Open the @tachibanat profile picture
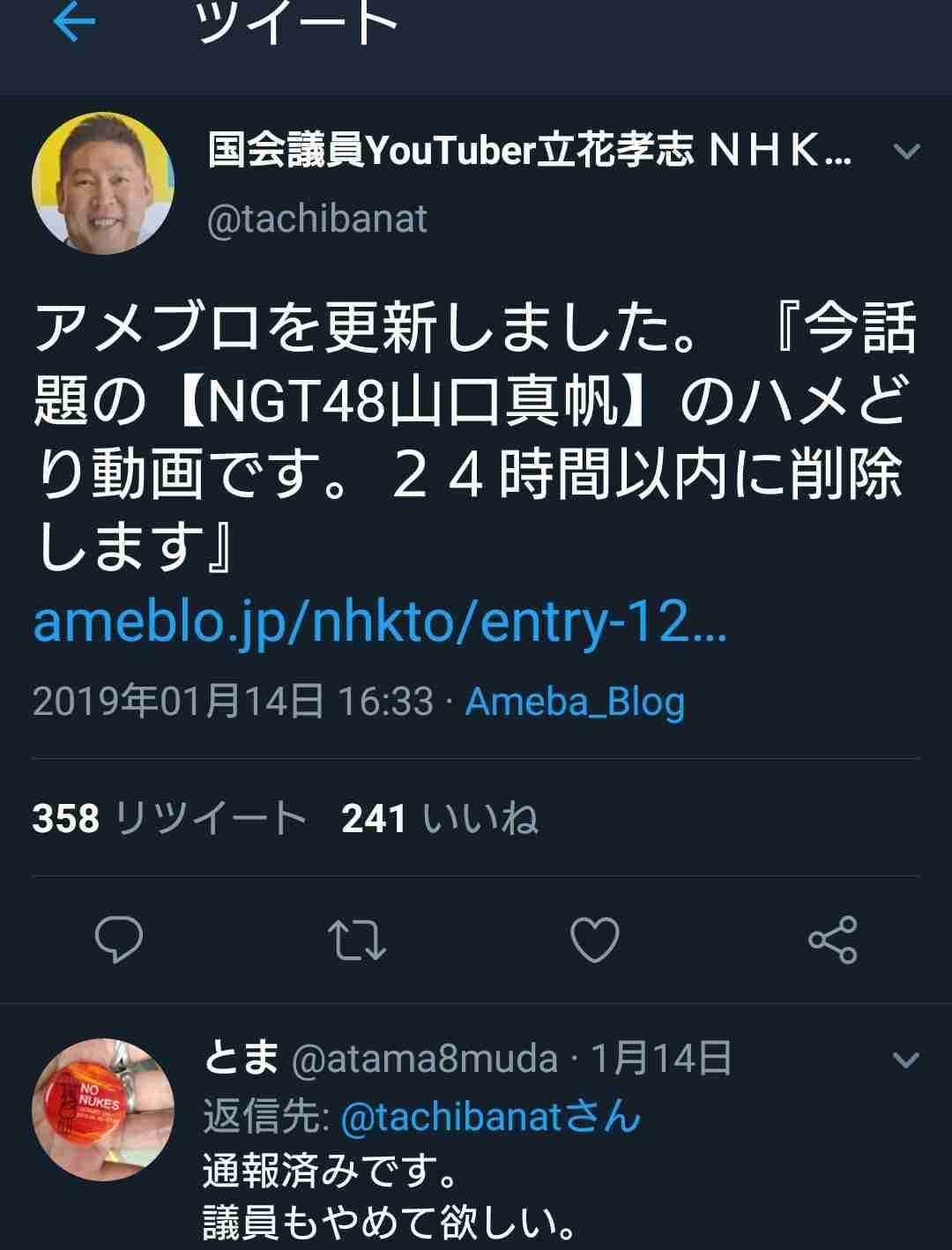 coord(103,183)
